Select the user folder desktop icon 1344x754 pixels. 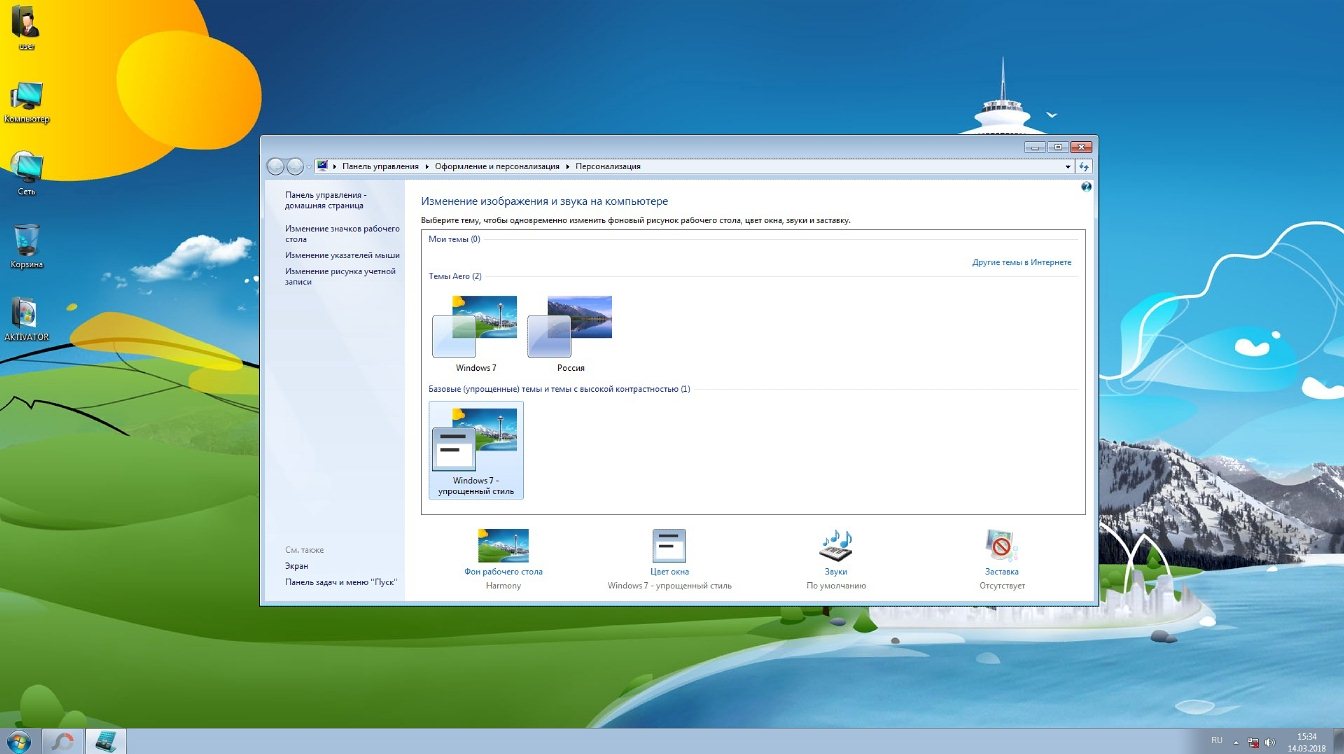pyautogui.click(x=26, y=26)
